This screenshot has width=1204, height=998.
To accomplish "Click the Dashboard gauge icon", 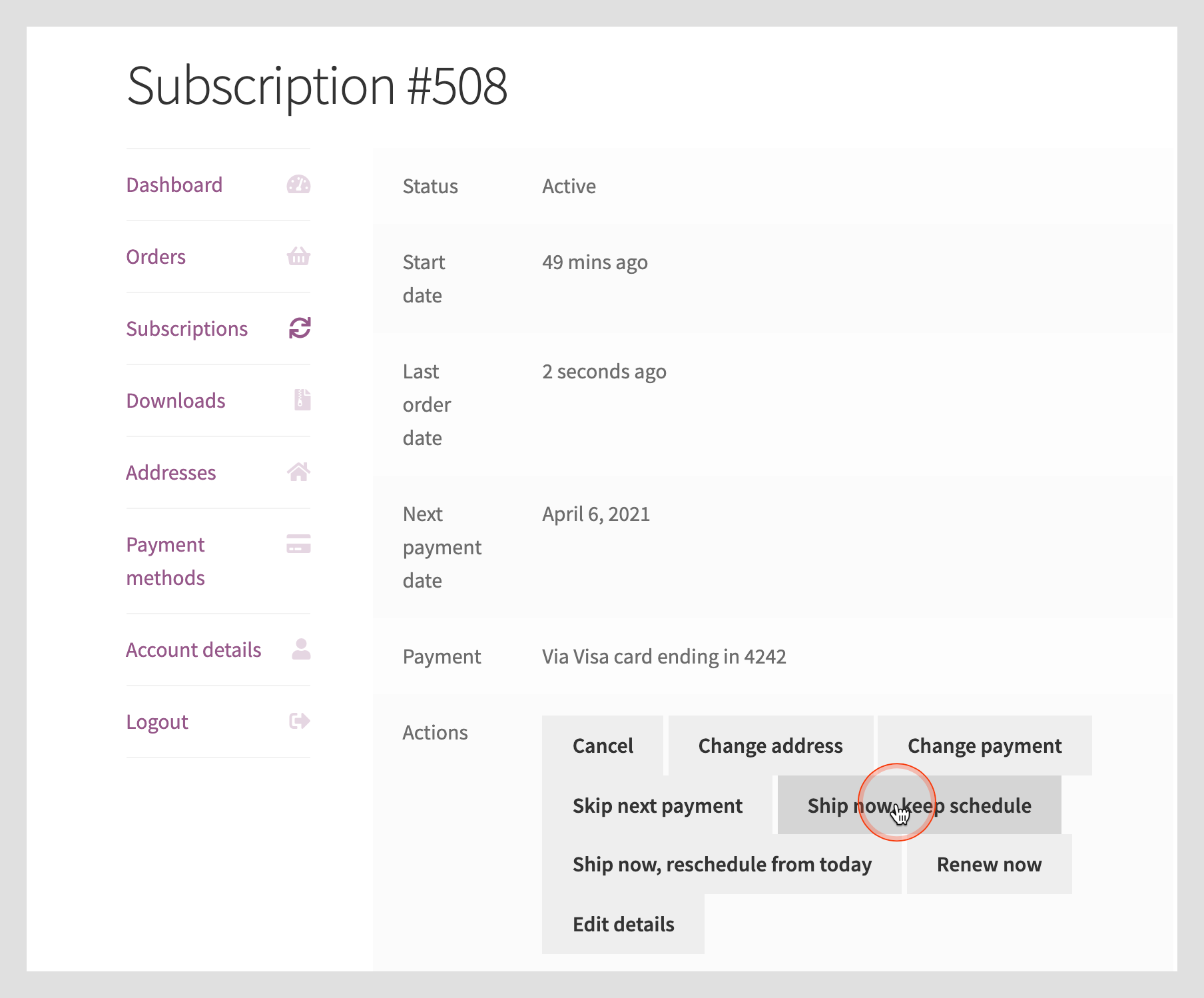I will [x=298, y=185].
